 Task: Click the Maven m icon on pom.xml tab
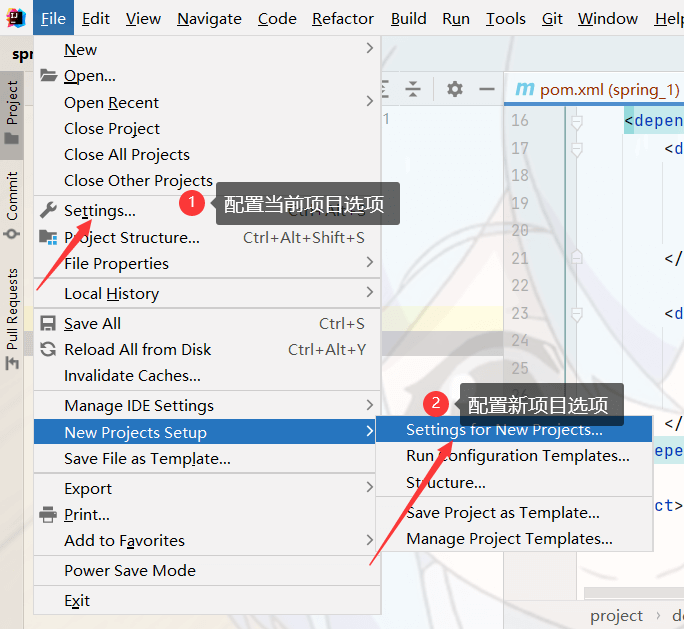525,89
